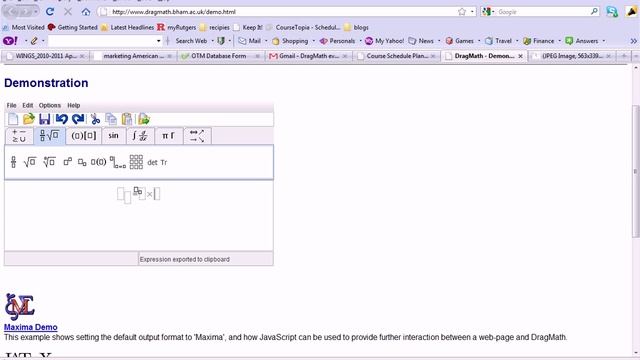Screen dimensions: 640x360
Task: Open the DragMath Edit menu
Action: click(28, 105)
